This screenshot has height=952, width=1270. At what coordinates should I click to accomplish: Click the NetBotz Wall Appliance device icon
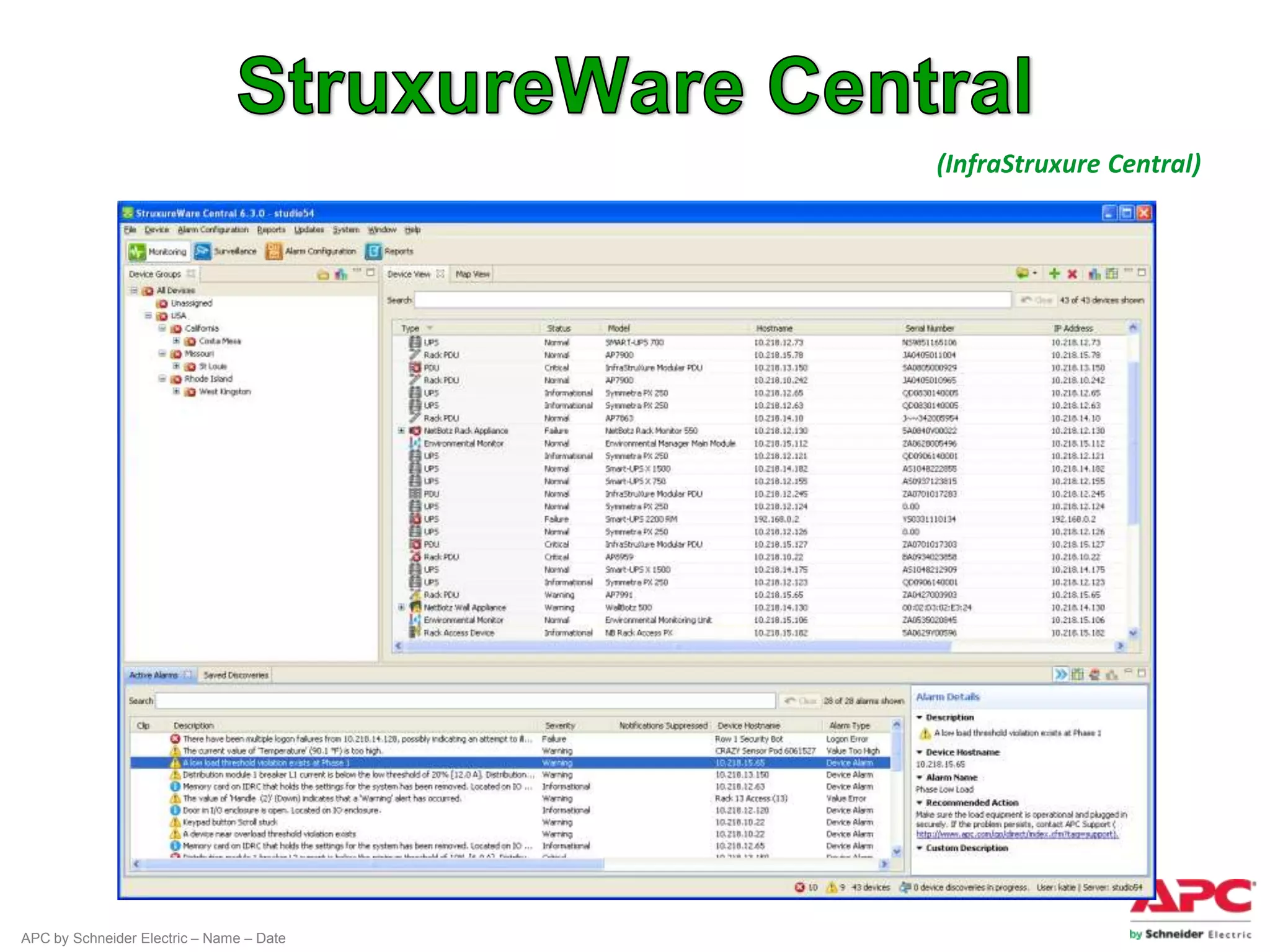415,607
